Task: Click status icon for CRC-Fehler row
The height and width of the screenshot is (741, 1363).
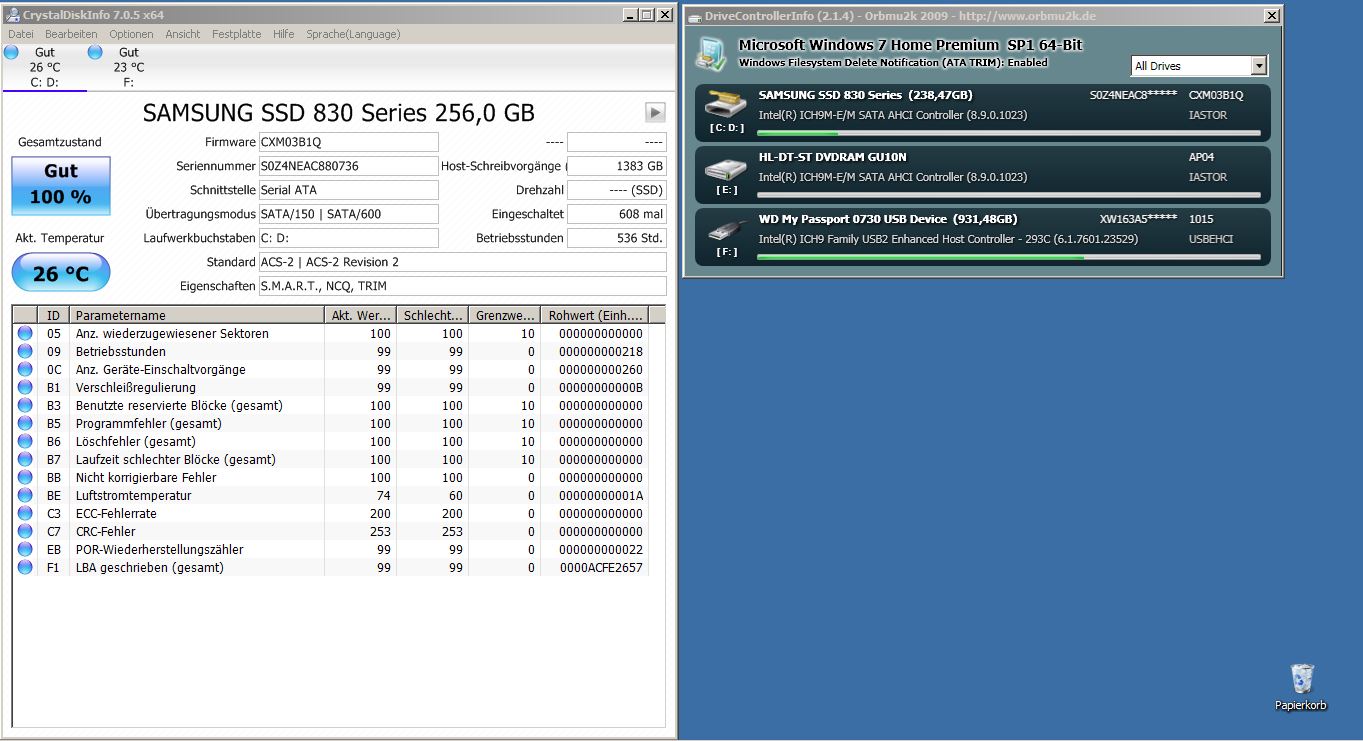Action: (25, 531)
